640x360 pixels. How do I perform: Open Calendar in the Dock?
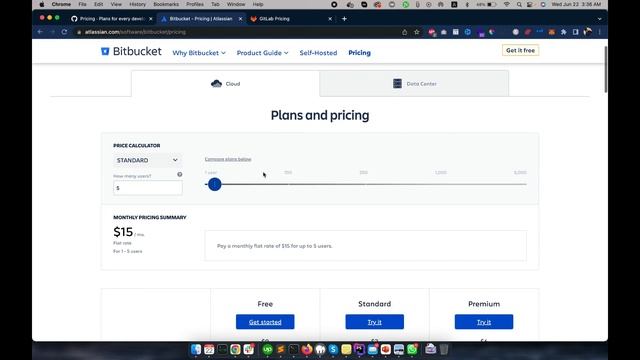209,349
